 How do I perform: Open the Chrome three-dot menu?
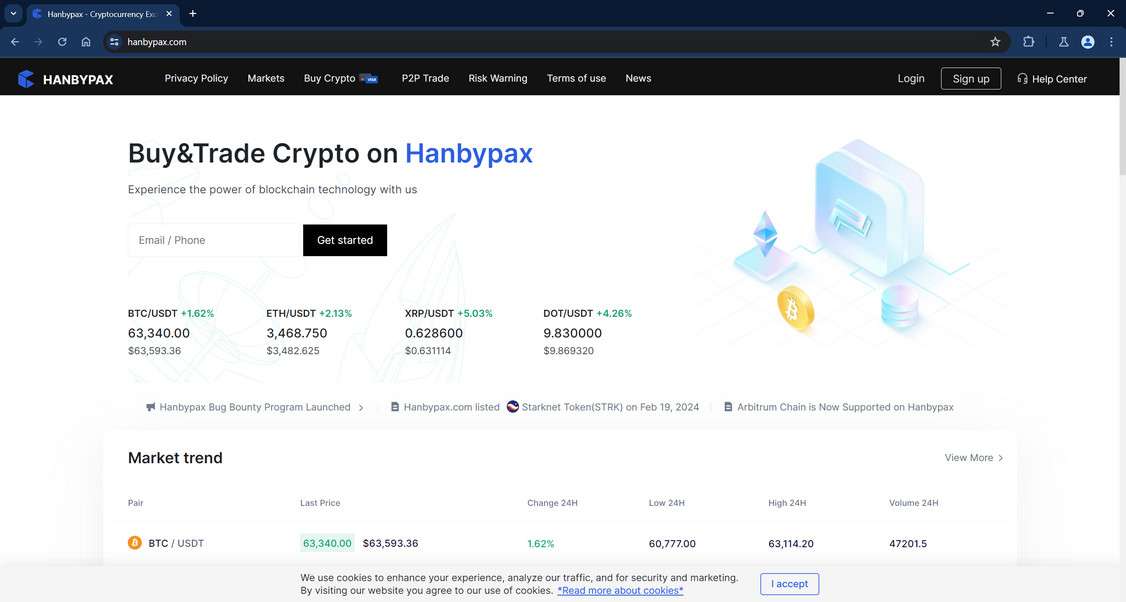(x=1111, y=42)
